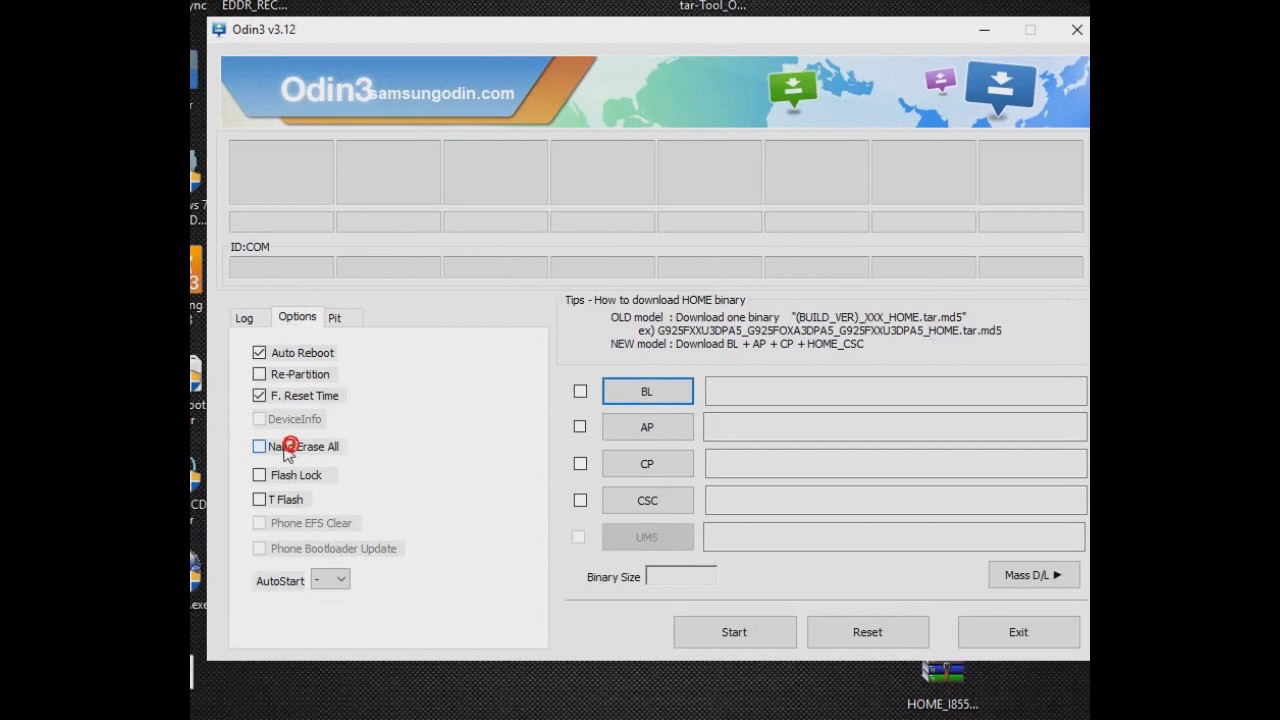Uncheck F. Reset Time option
This screenshot has width=1280, height=720.
tap(259, 395)
